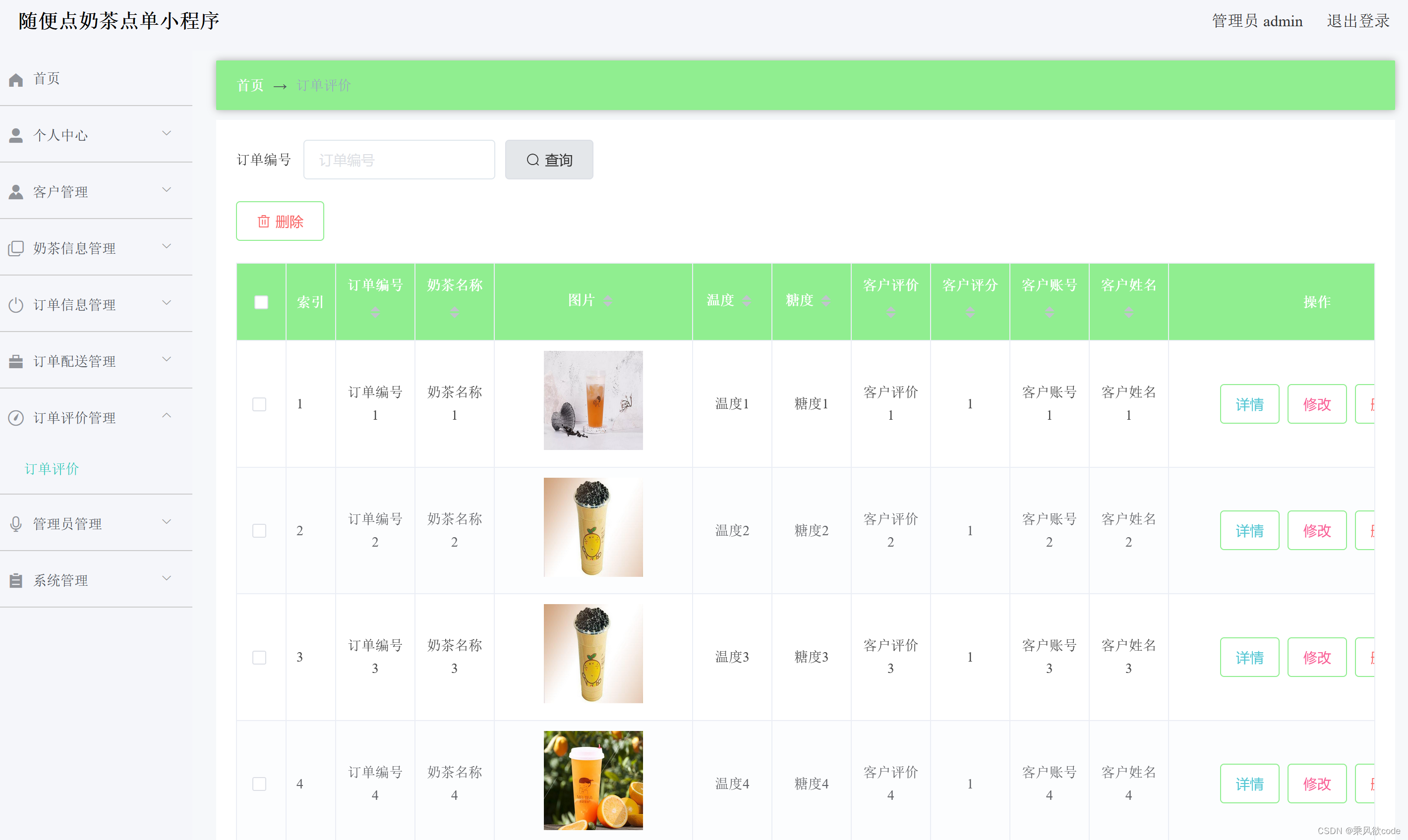Collapse the 订单评价管理 menu chevron
The width and height of the screenshot is (1408, 840).
(167, 416)
